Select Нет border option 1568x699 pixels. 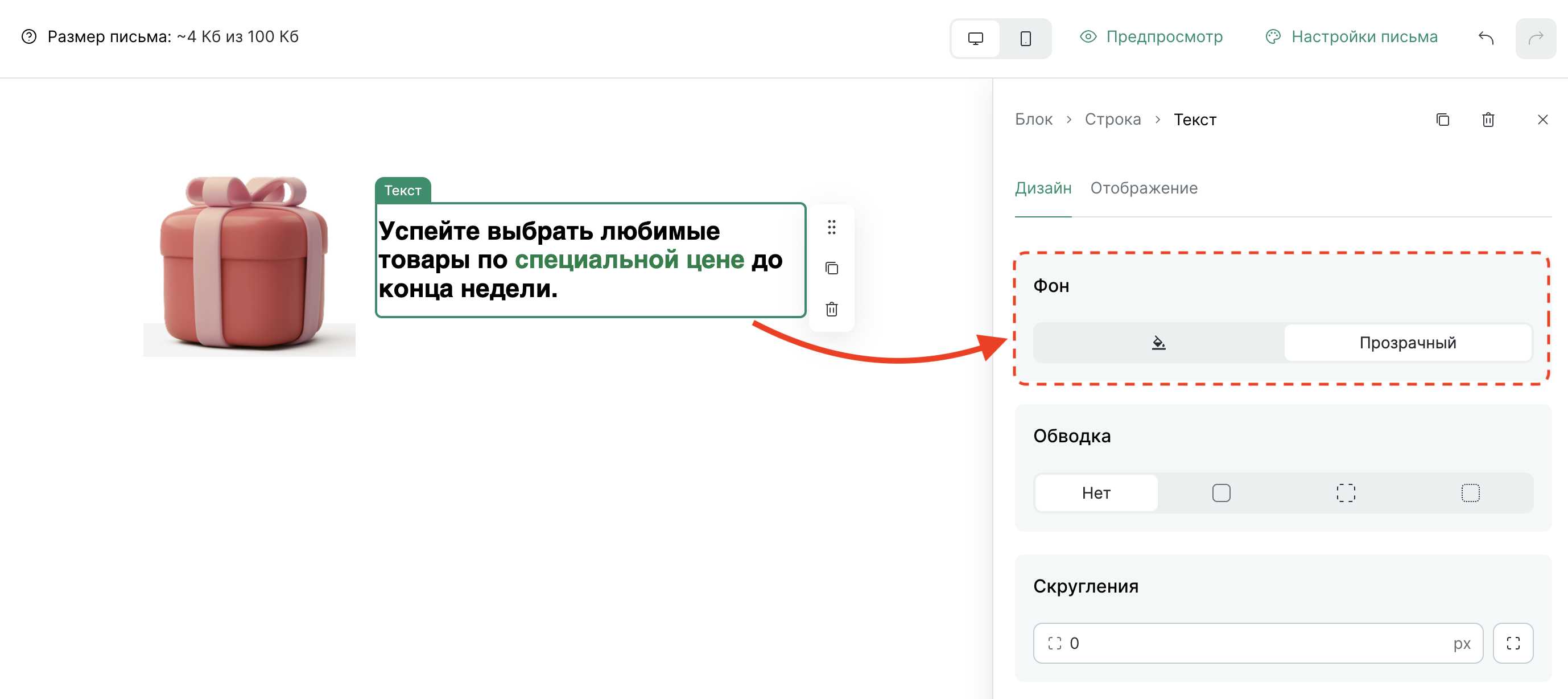click(1096, 492)
